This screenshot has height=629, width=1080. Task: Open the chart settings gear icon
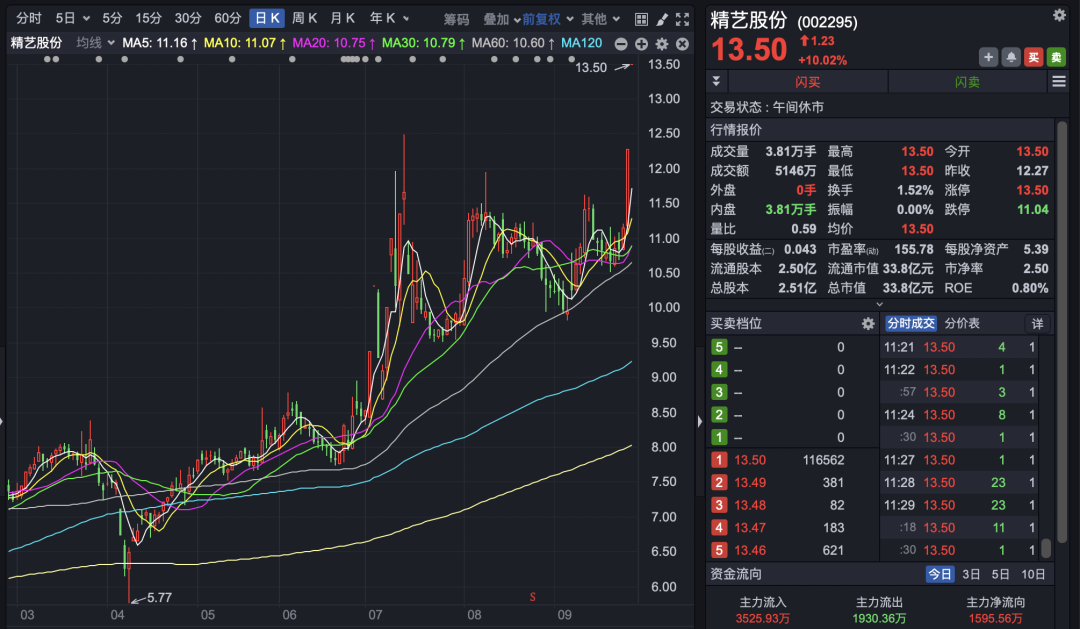[x=661, y=44]
